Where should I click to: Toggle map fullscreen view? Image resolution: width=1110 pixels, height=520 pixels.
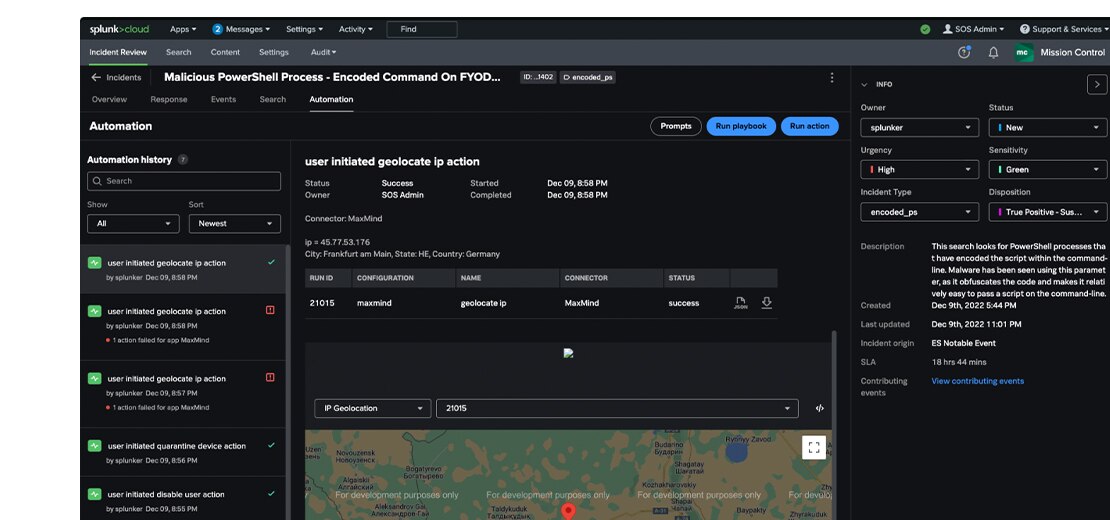click(x=813, y=447)
